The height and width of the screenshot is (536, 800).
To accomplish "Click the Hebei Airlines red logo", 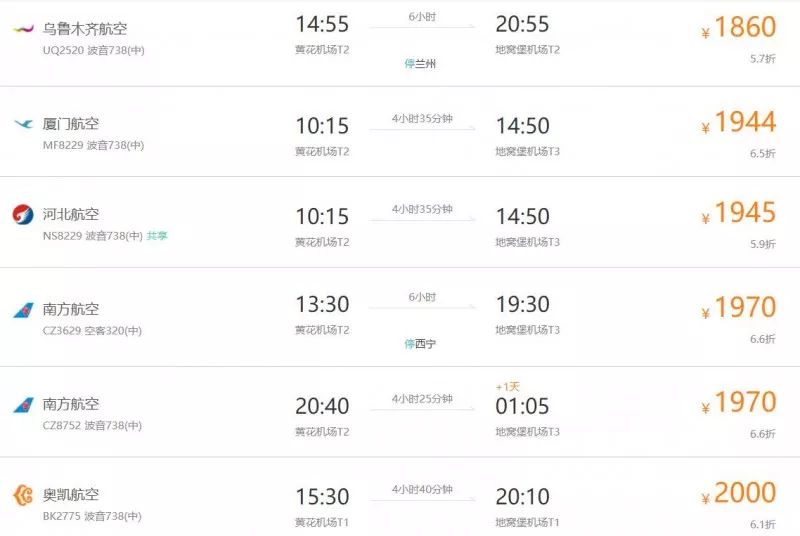I will pyautogui.click(x=23, y=214).
